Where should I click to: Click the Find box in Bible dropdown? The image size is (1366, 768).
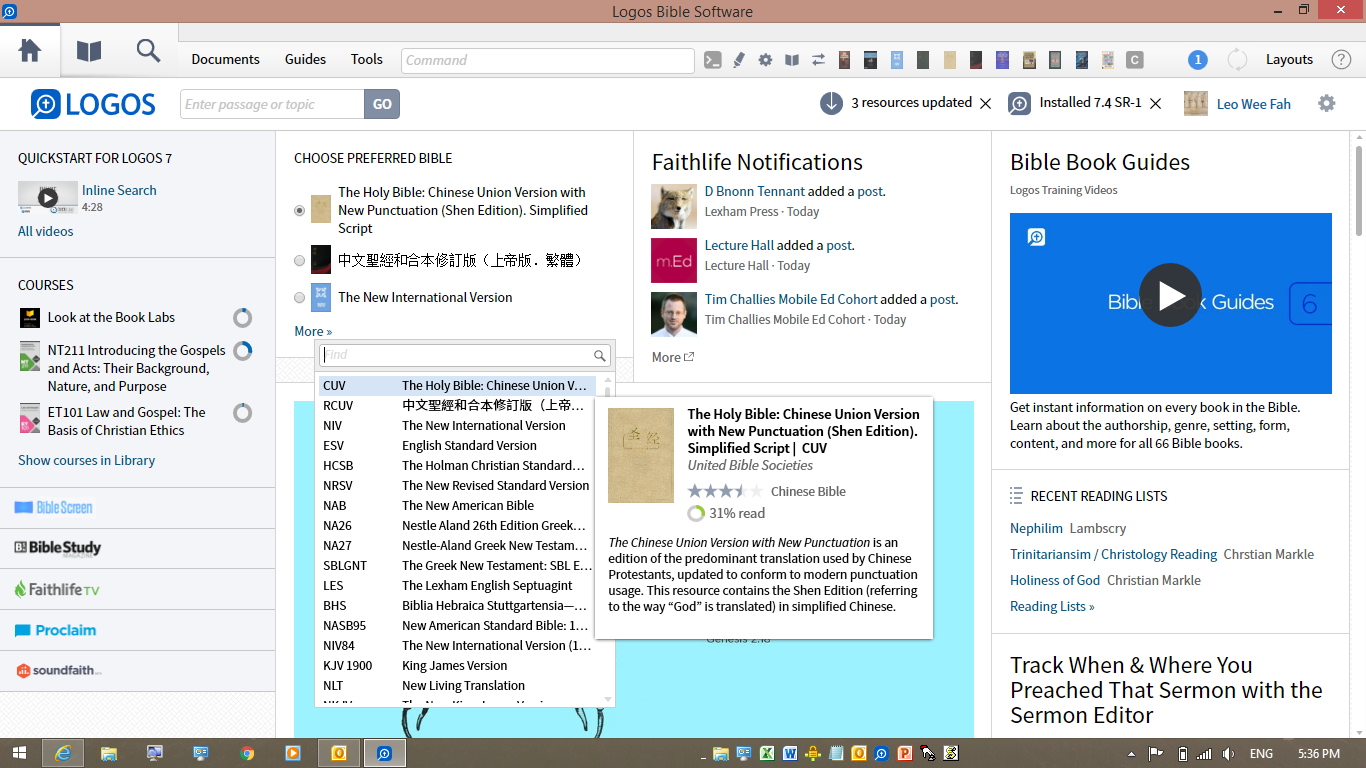(465, 355)
